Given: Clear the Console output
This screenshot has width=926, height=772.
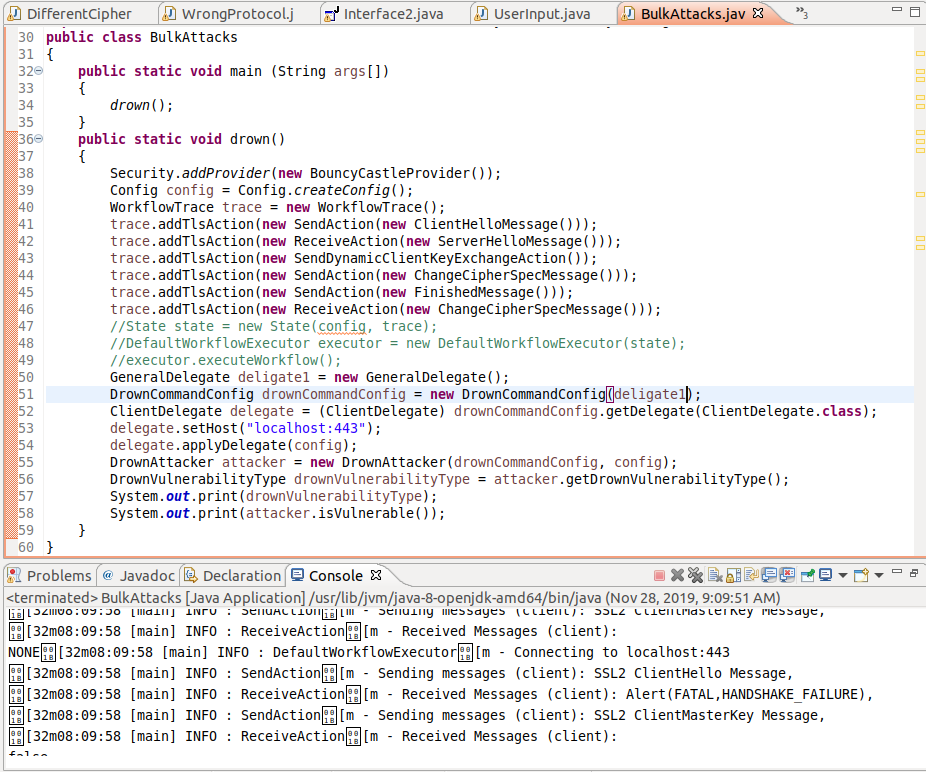Looking at the screenshot, I should [x=716, y=577].
